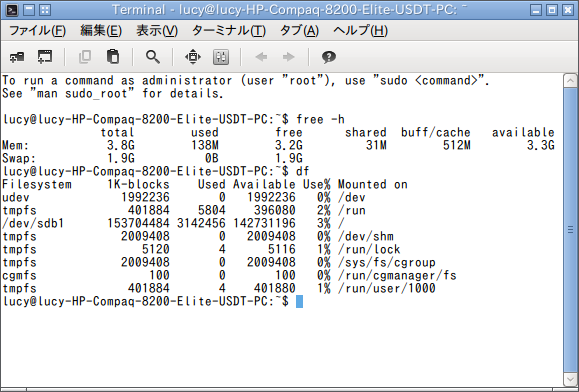The image size is (579, 392).
Task: Open a new terminal tab
Action: (17, 57)
